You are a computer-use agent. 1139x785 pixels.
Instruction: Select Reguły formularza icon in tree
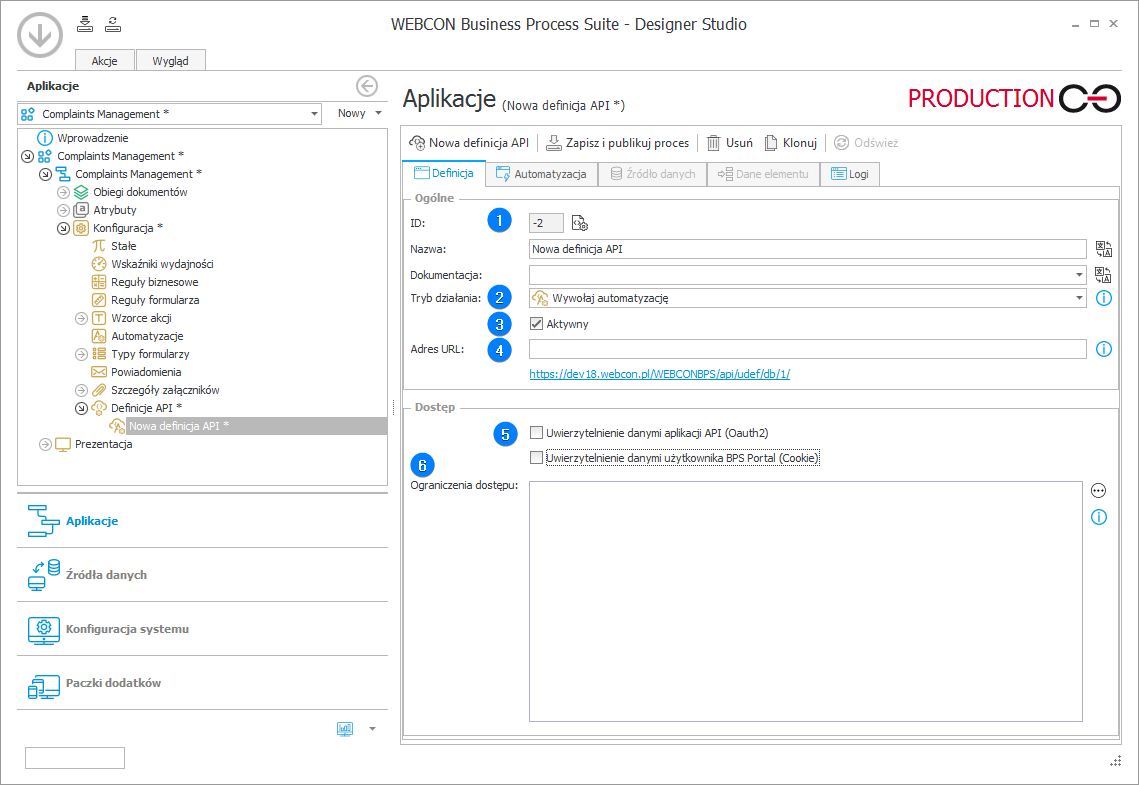pyautogui.click(x=99, y=300)
